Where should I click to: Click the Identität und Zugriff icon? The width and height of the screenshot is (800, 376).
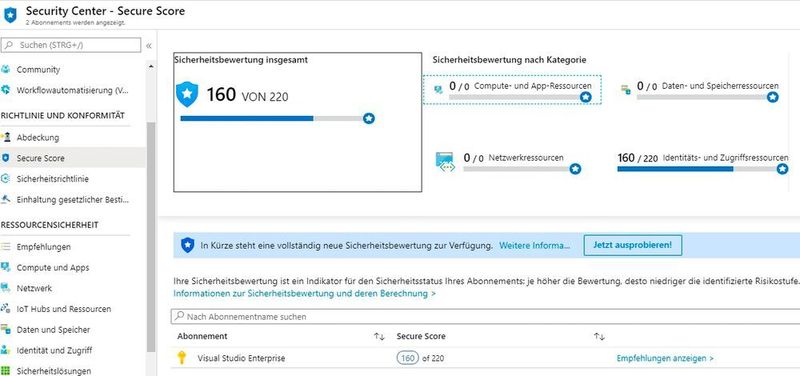point(6,350)
